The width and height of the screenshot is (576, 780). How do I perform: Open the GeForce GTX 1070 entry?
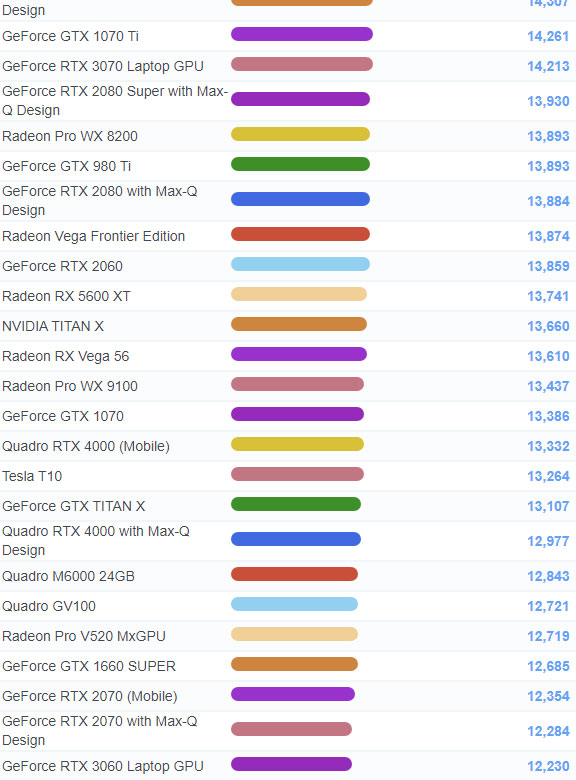[x=63, y=416]
